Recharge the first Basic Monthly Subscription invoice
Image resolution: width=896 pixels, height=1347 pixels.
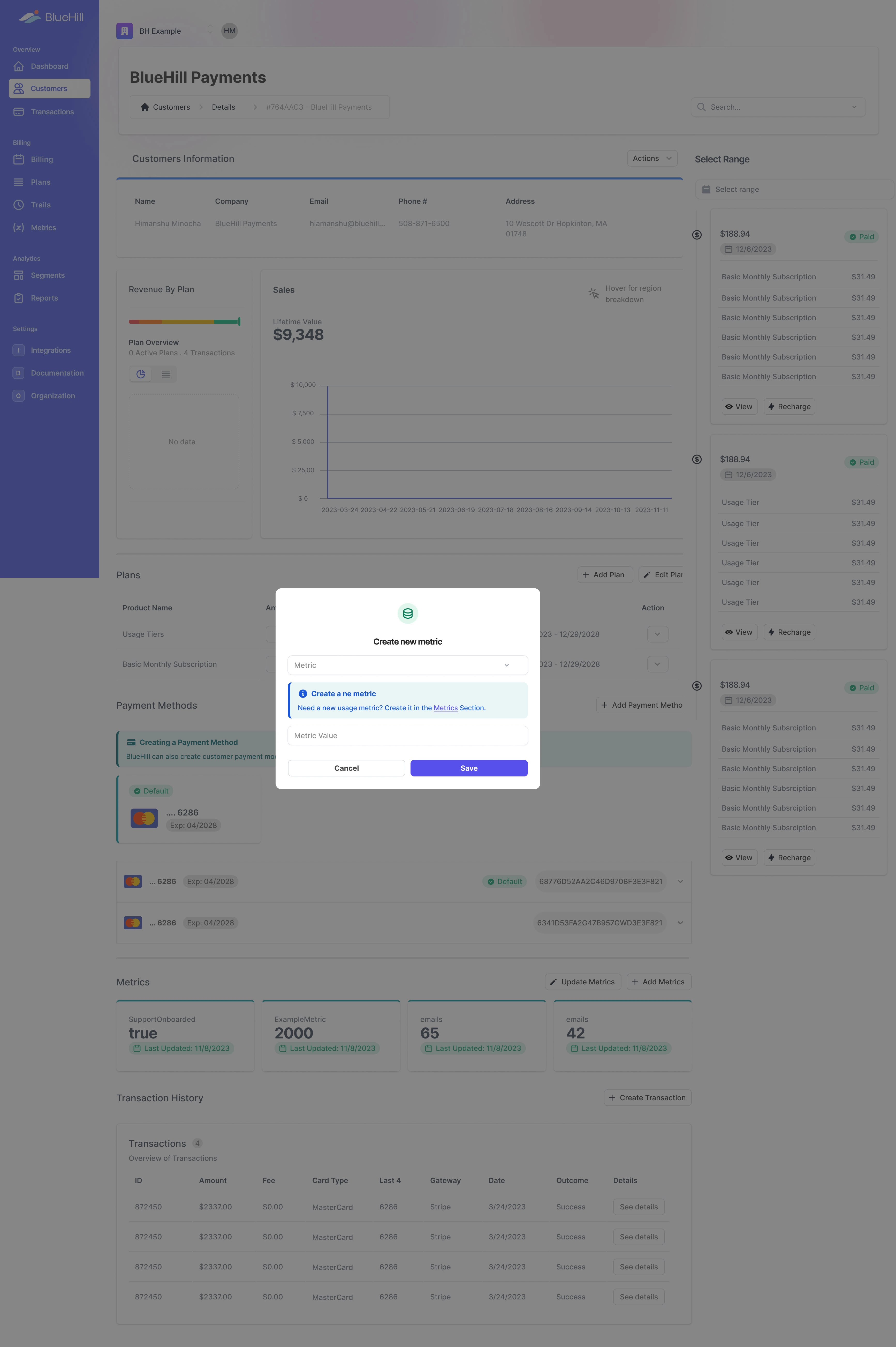789,407
